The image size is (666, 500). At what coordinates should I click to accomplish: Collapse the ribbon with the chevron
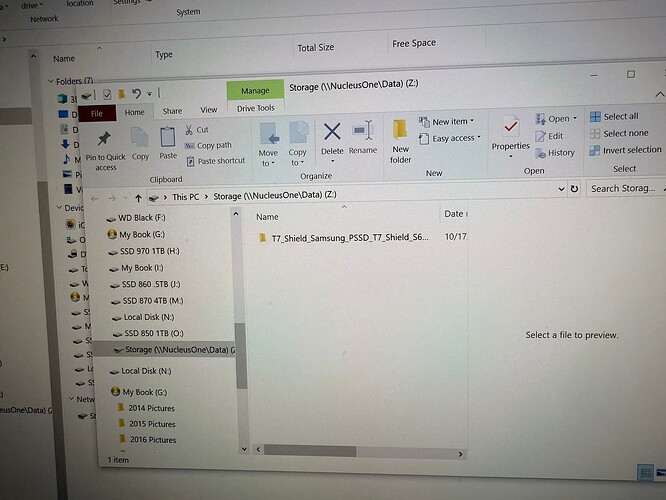point(660,95)
